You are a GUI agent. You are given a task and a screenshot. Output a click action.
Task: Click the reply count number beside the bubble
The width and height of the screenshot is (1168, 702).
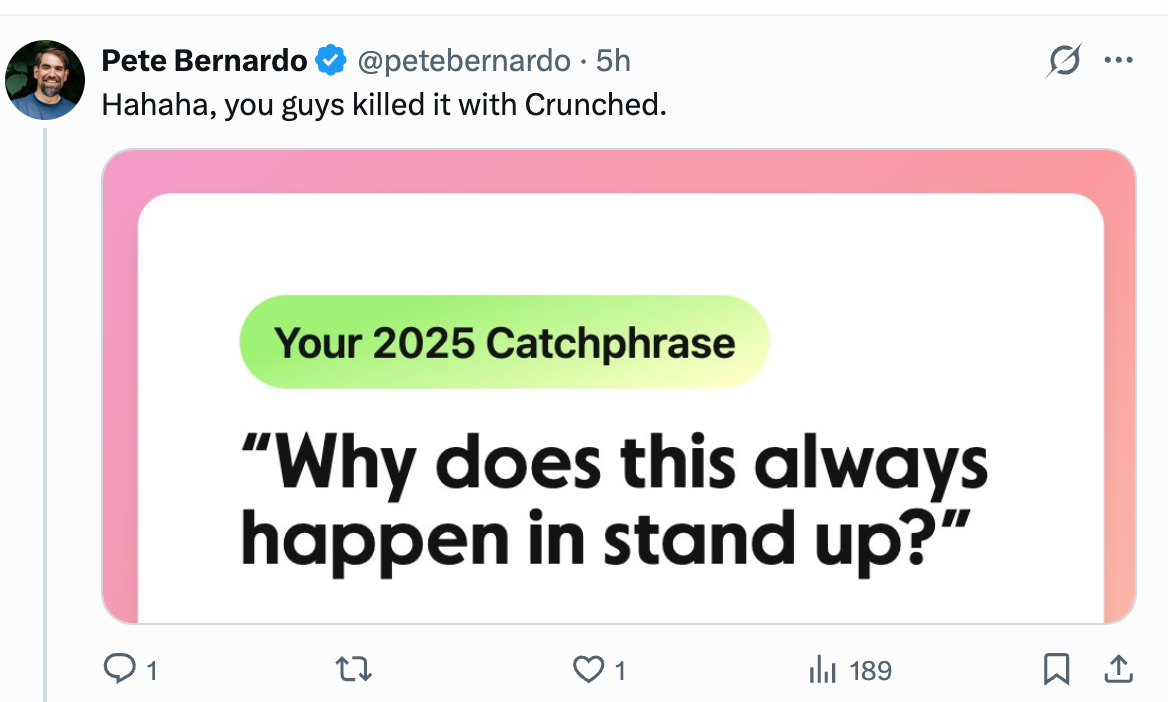151,670
